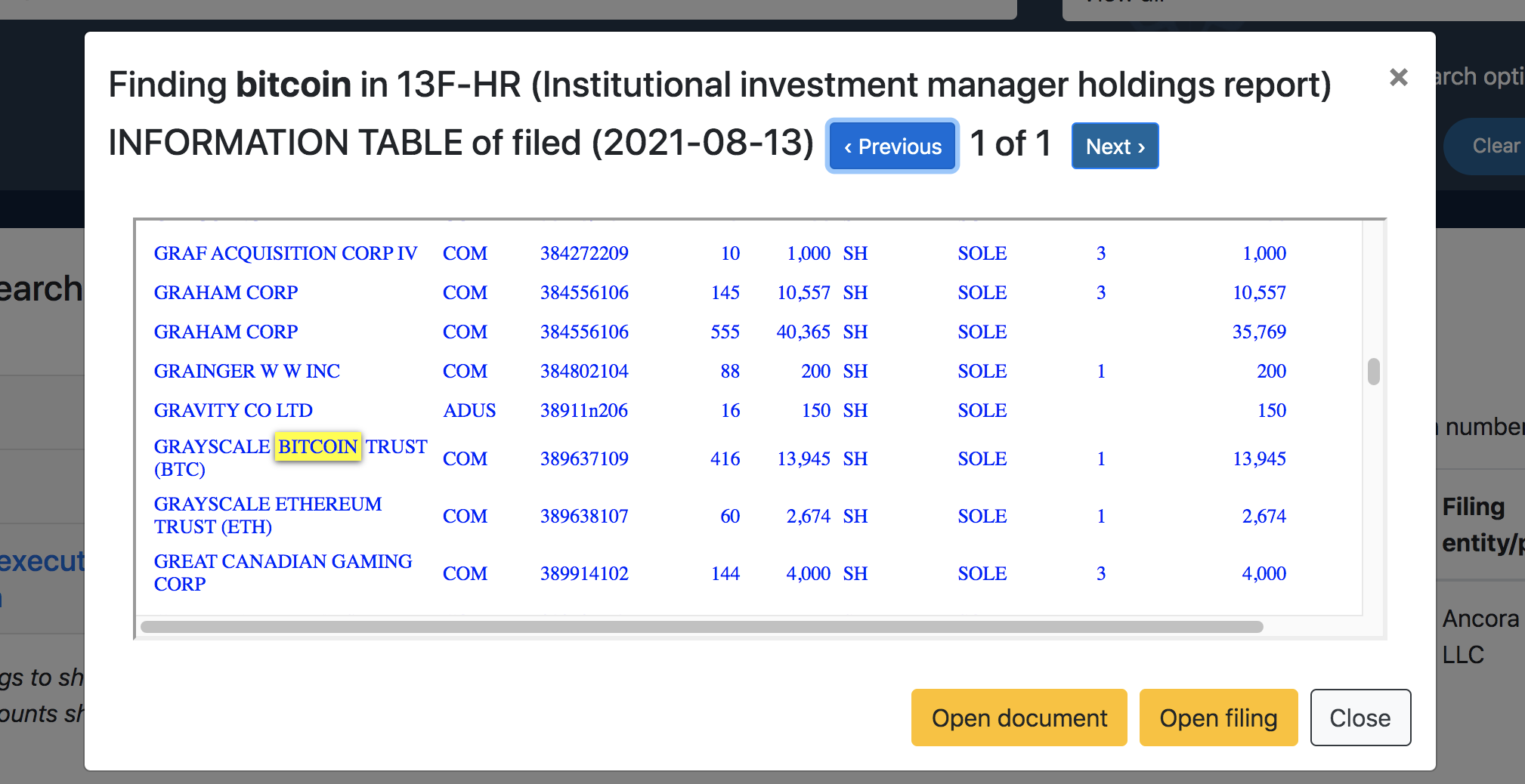This screenshot has height=784, width=1525.
Task: Click SH in the Grainger row
Action: coord(855,371)
